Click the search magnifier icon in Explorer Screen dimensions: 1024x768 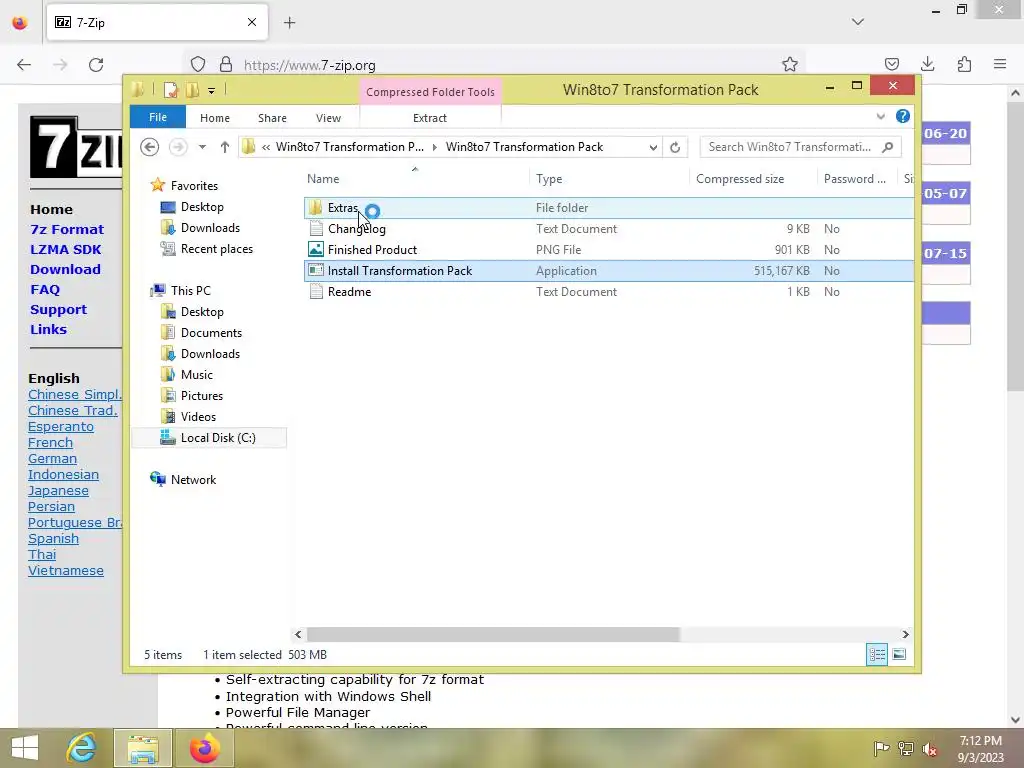[x=887, y=147]
